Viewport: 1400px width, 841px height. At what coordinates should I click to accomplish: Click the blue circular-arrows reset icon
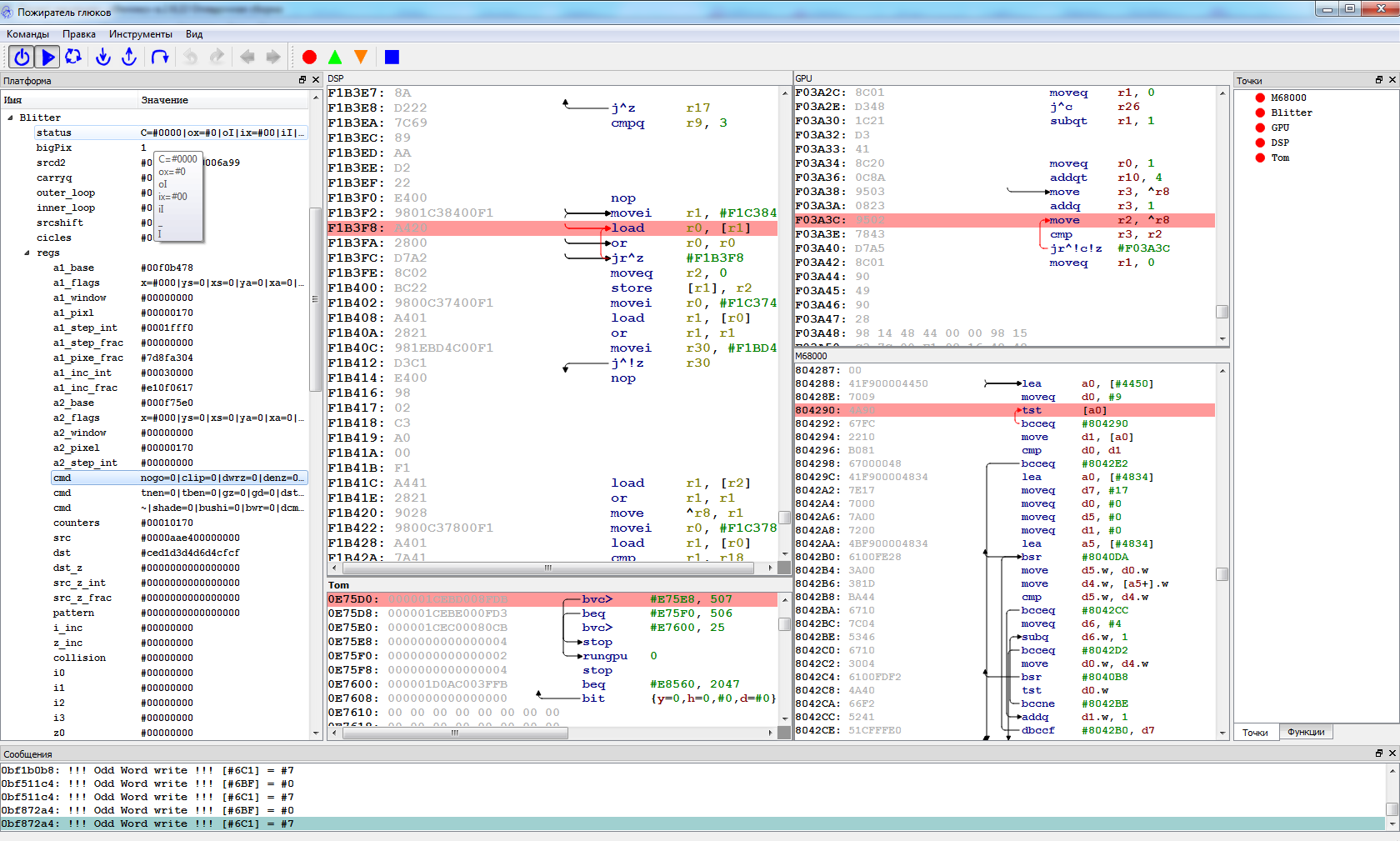(73, 57)
